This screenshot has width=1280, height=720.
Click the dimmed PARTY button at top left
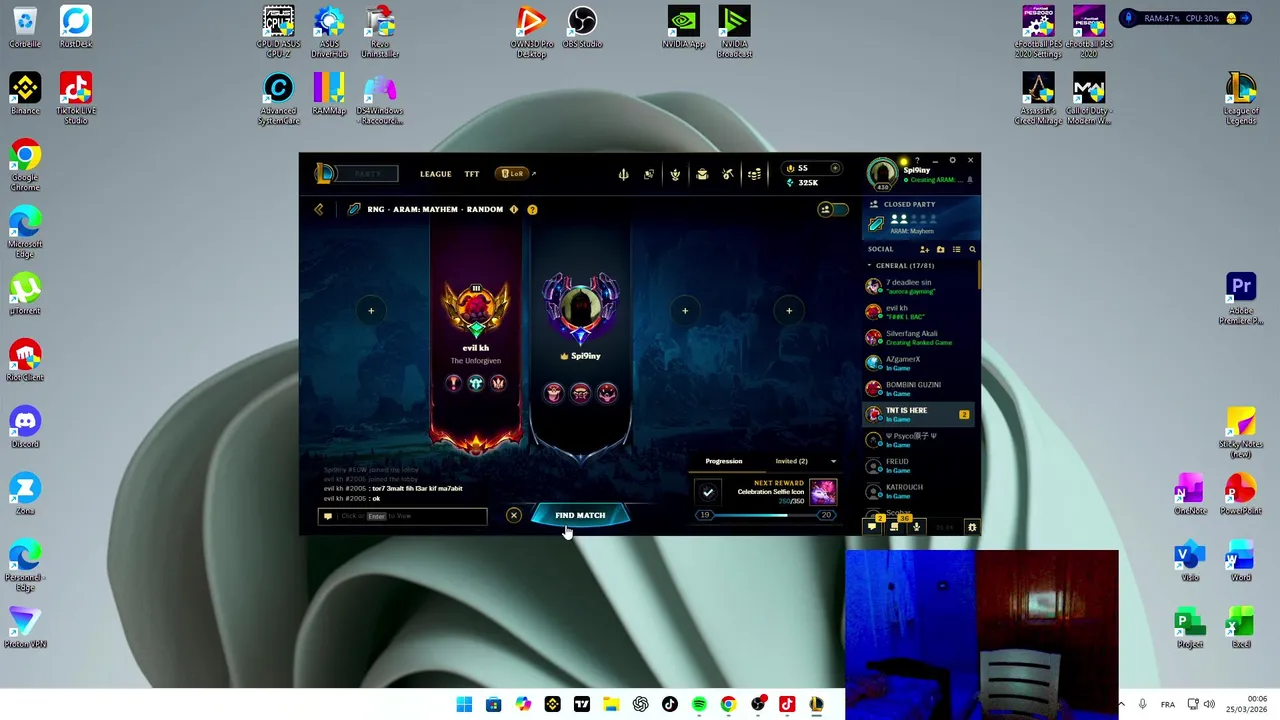coord(368,174)
